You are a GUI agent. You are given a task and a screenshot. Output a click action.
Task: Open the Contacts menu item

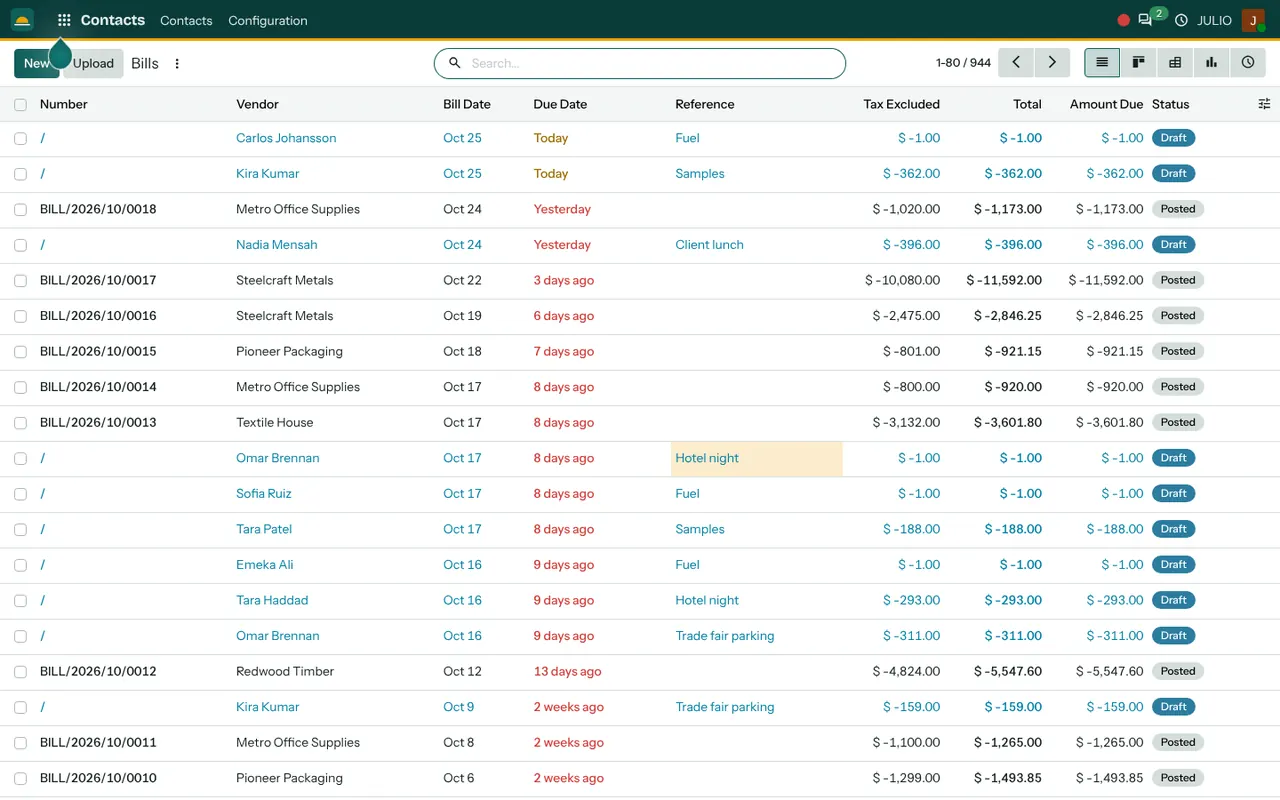[186, 20]
